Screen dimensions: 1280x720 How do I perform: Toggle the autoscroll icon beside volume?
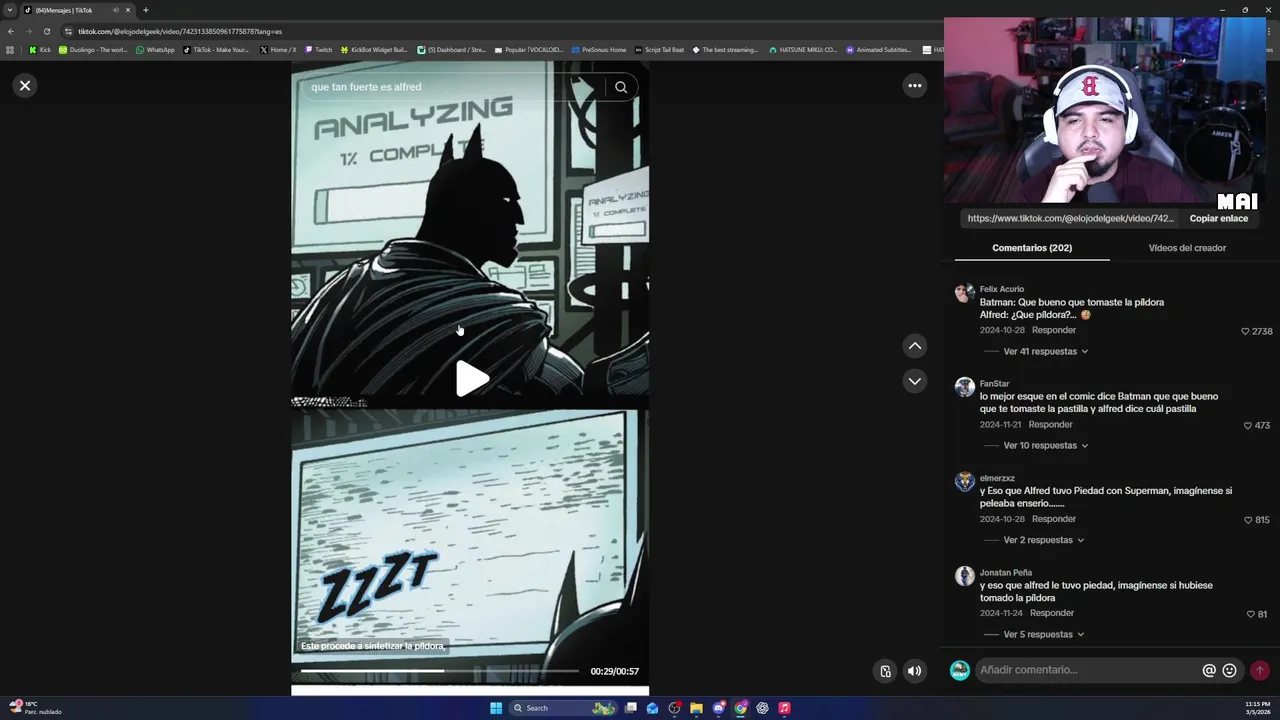click(885, 671)
